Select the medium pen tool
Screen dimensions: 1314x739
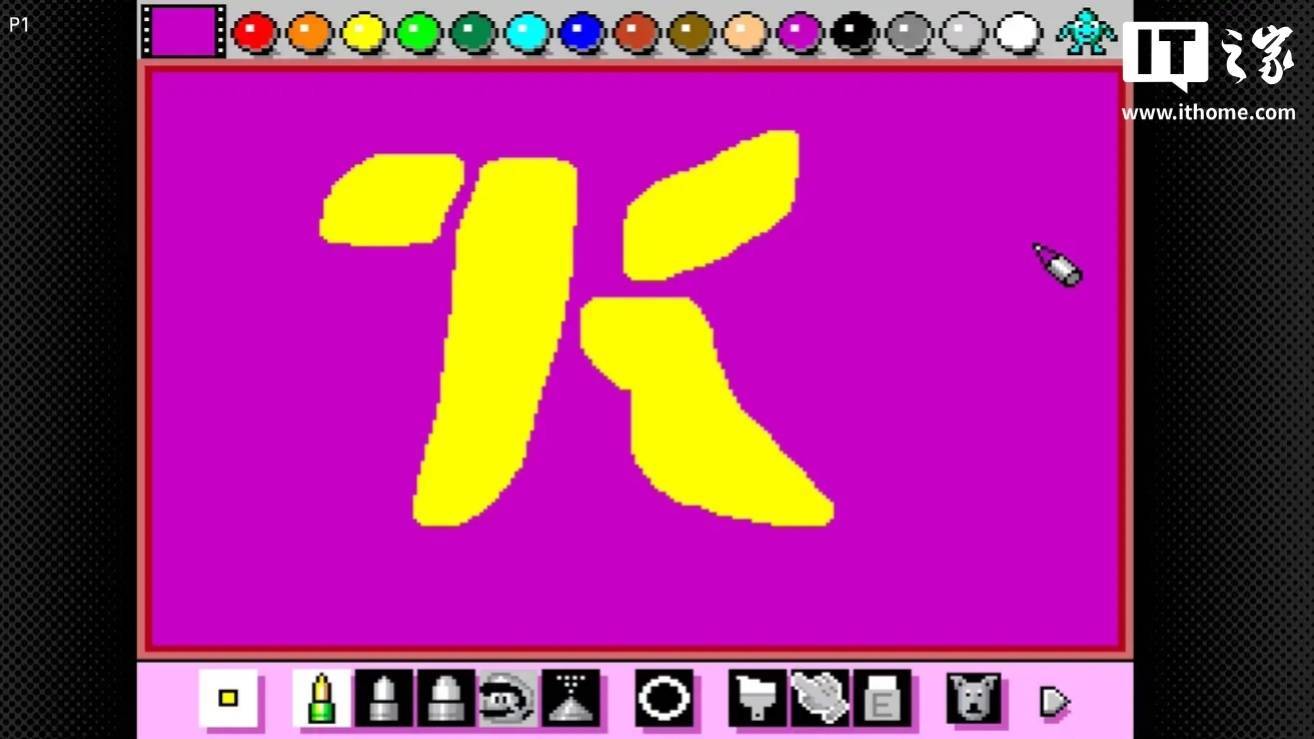[x=384, y=698]
